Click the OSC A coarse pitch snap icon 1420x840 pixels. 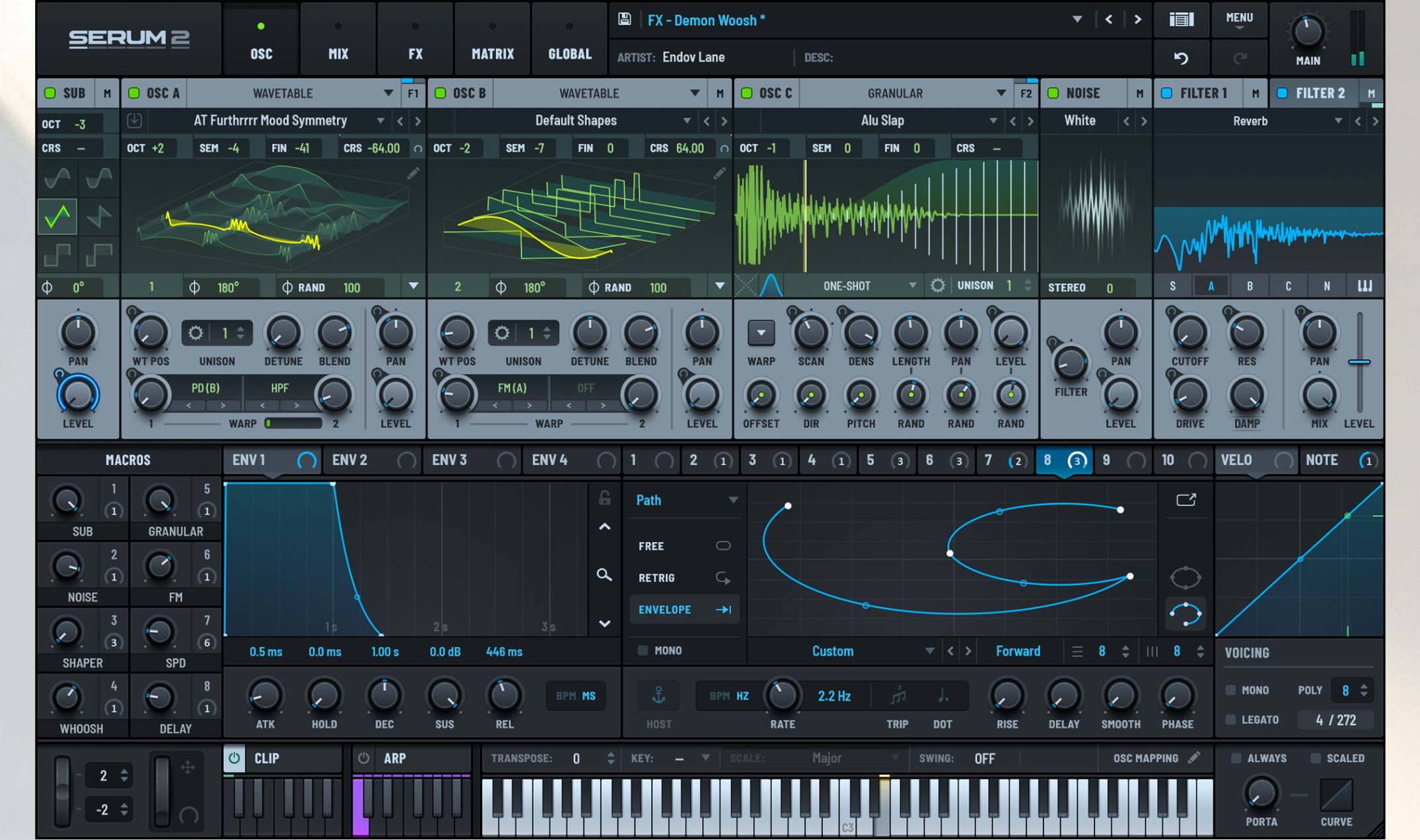[x=418, y=149]
